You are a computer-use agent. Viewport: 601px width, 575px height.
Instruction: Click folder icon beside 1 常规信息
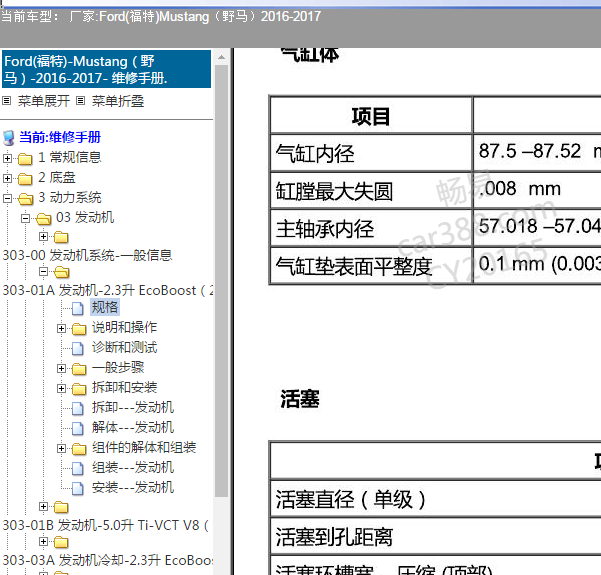point(25,158)
